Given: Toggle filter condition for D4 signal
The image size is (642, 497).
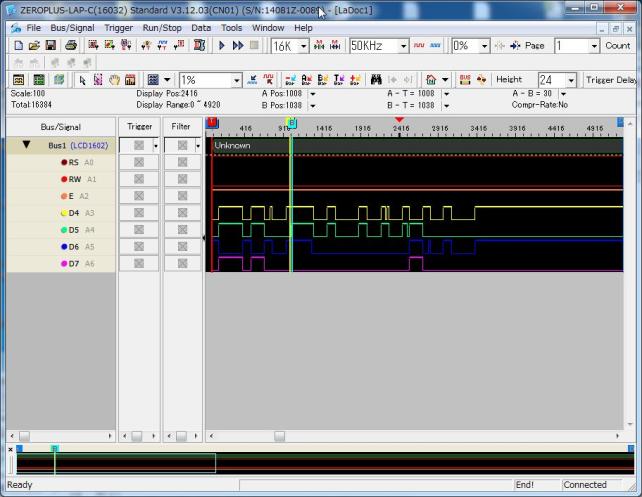Looking at the screenshot, I should pyautogui.click(x=181, y=213).
